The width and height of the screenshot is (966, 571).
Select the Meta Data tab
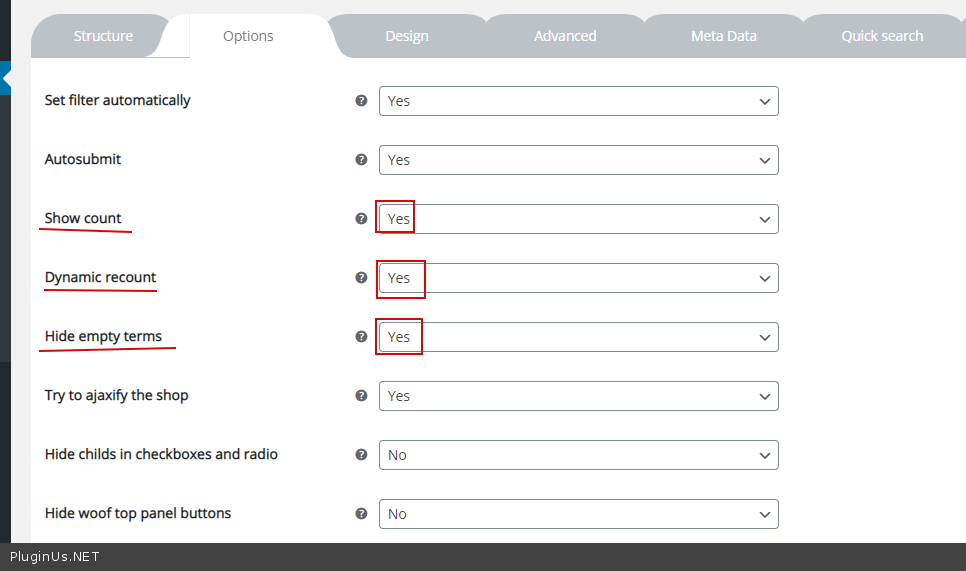click(723, 36)
